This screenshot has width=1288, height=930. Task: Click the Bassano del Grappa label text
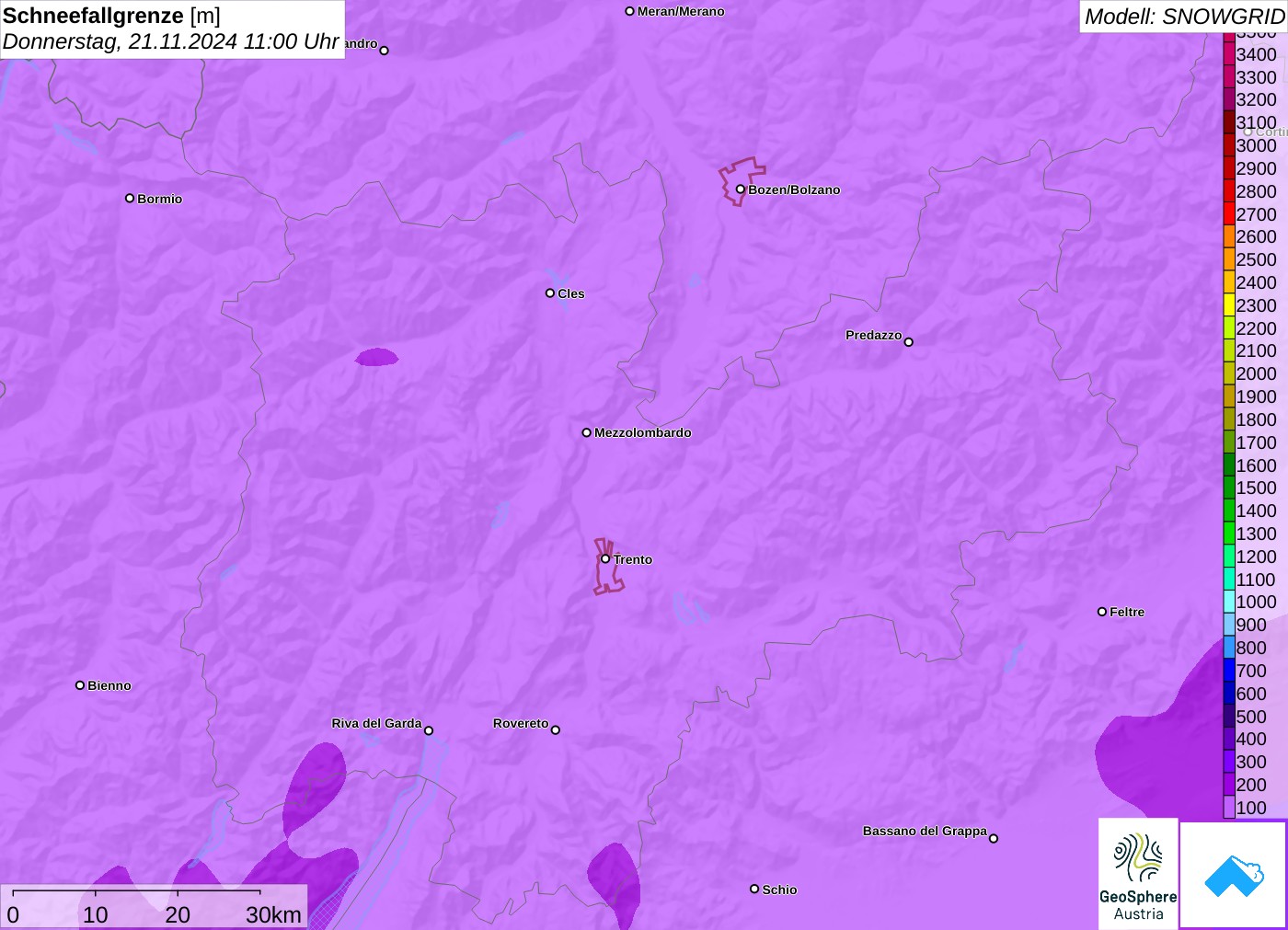925,831
